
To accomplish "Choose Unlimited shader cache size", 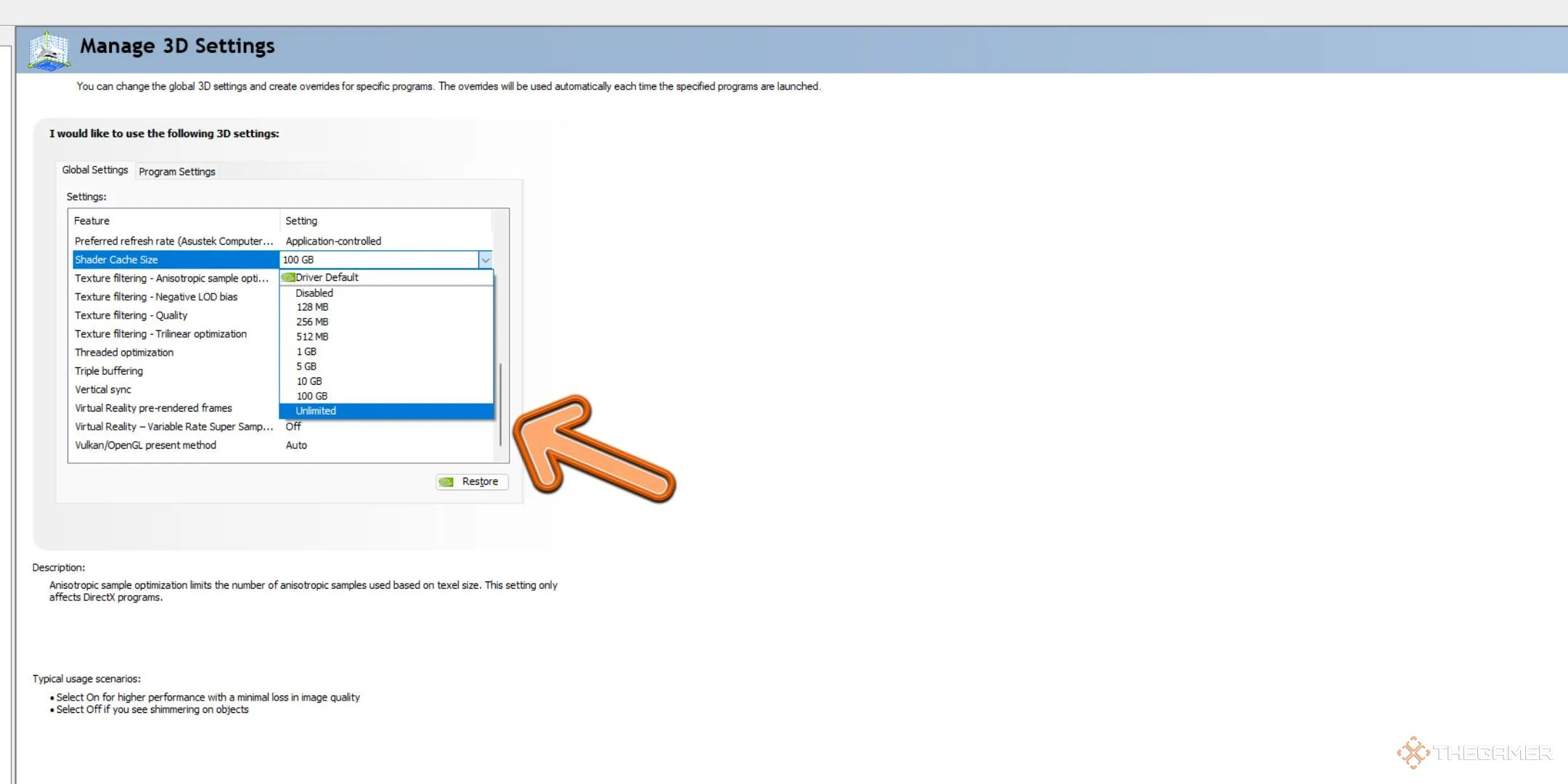I will [386, 411].
